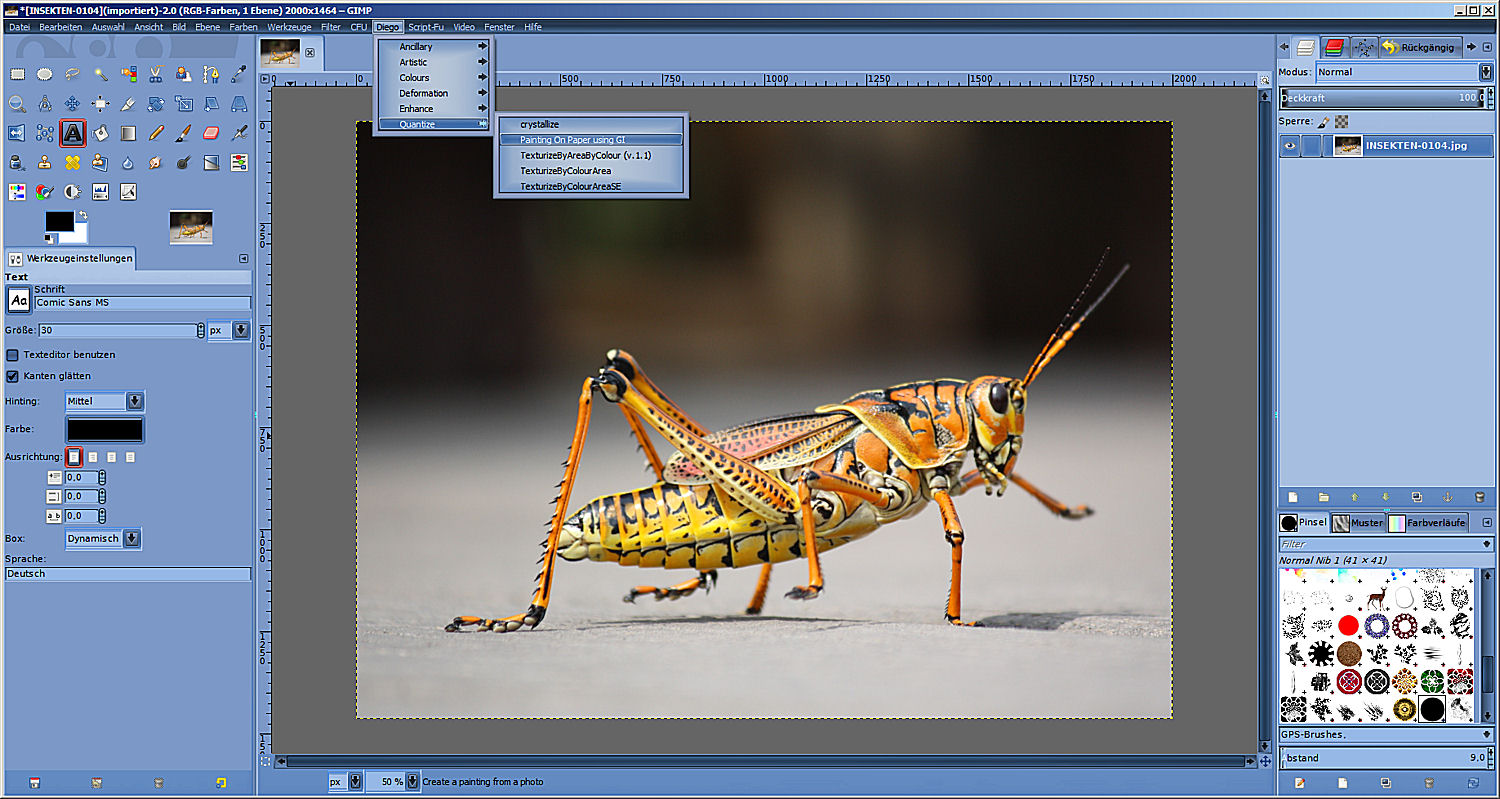Image resolution: width=1500 pixels, height=799 pixels.
Task: Select the Rotate tool
Action: 156,103
